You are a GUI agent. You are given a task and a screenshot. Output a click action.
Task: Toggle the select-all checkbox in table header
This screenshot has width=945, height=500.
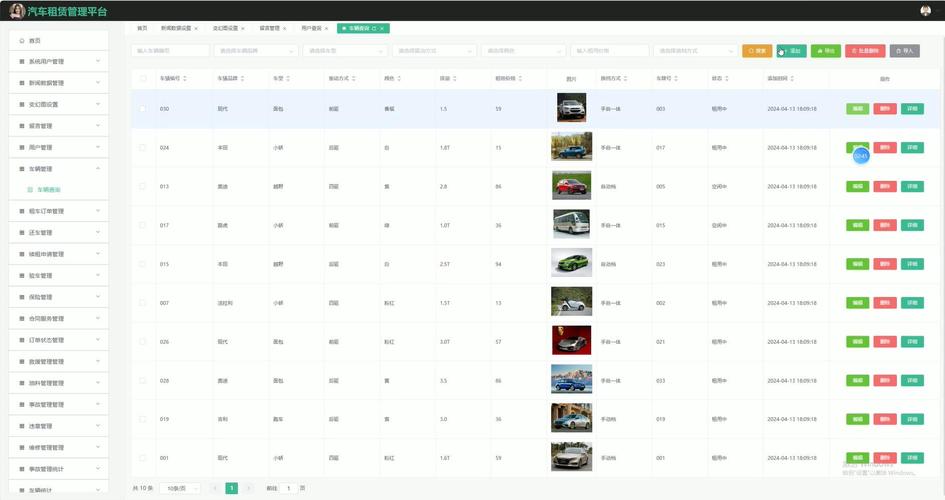[x=143, y=78]
